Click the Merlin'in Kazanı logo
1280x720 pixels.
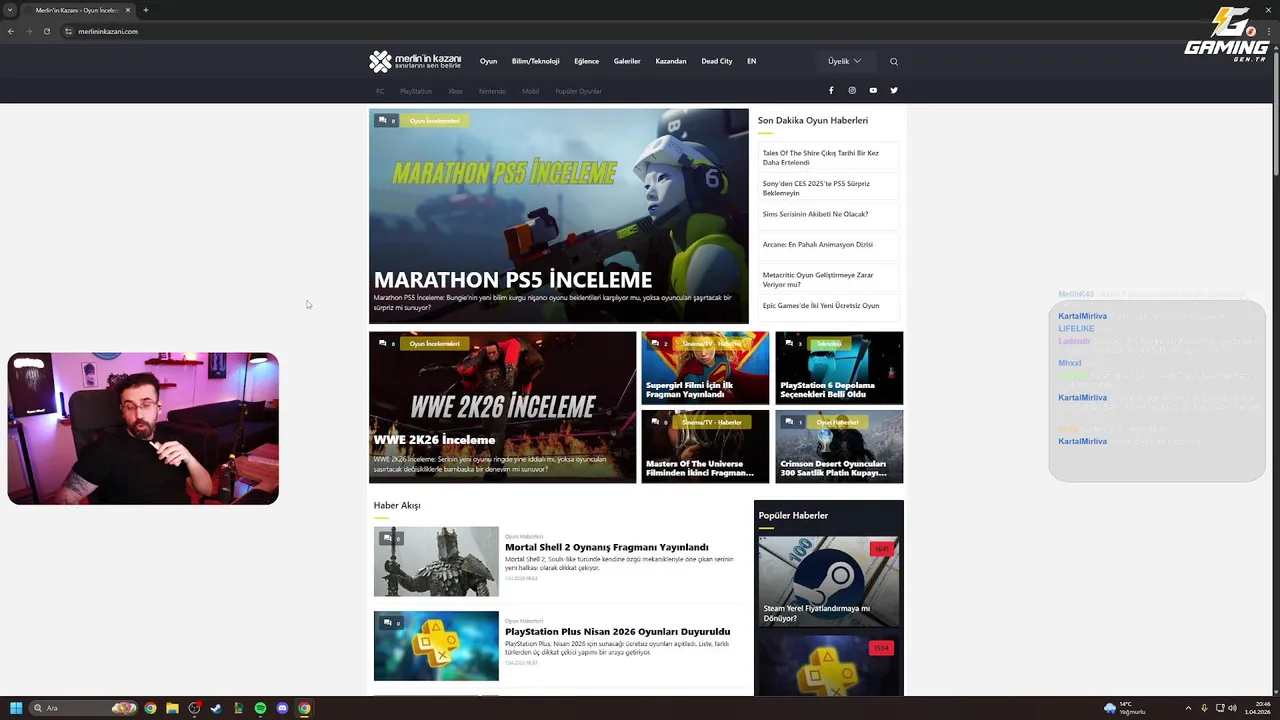pyautogui.click(x=415, y=61)
